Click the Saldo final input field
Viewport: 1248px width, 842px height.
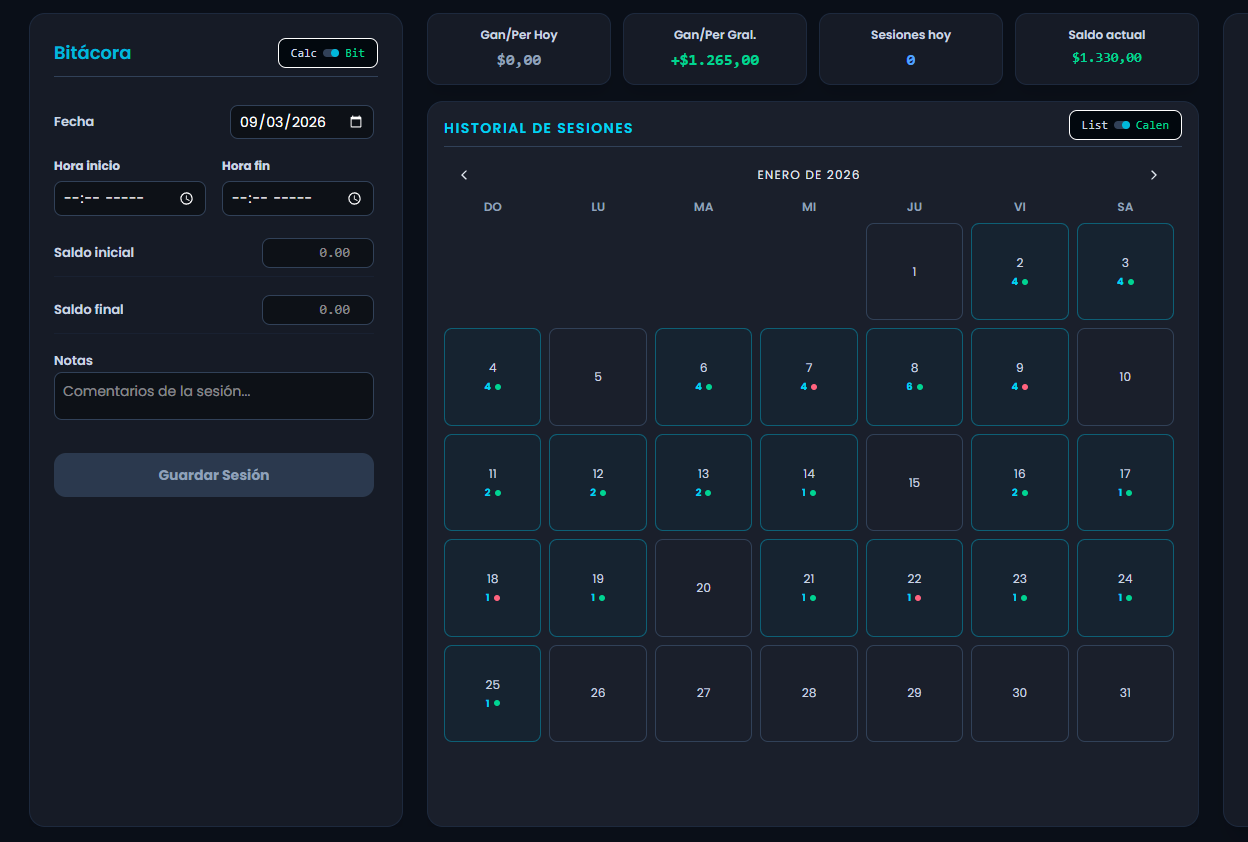point(318,310)
